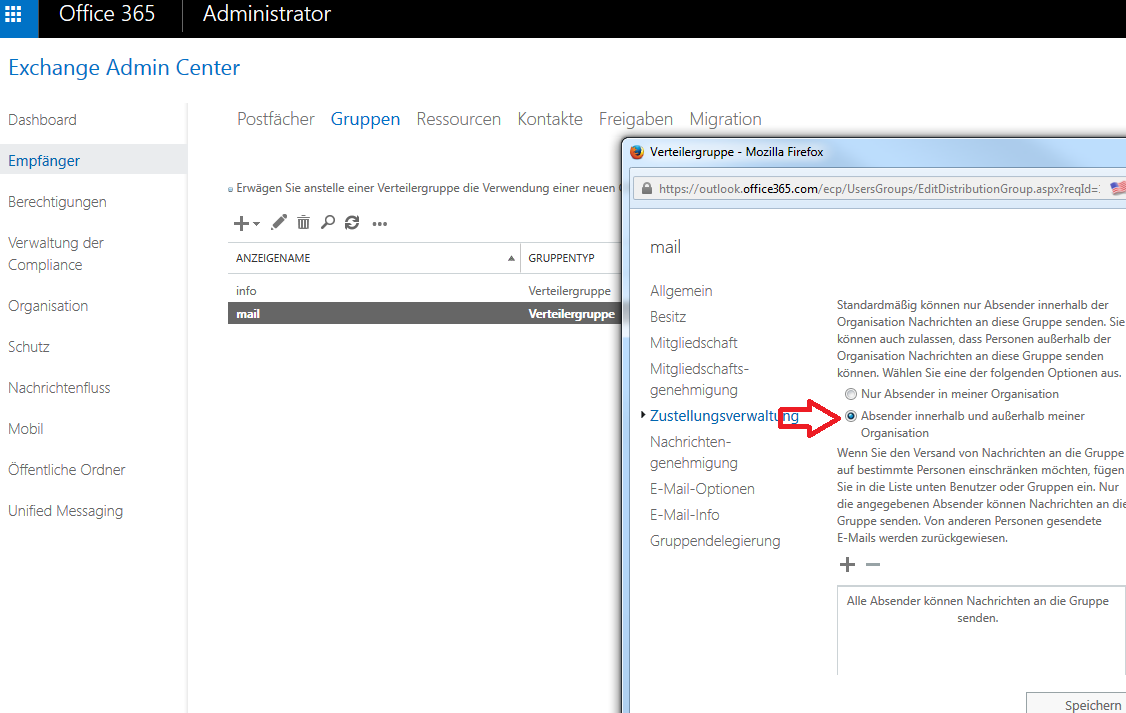Switch to the Freigaben tab
Viewport: 1126px width, 713px height.
click(636, 119)
